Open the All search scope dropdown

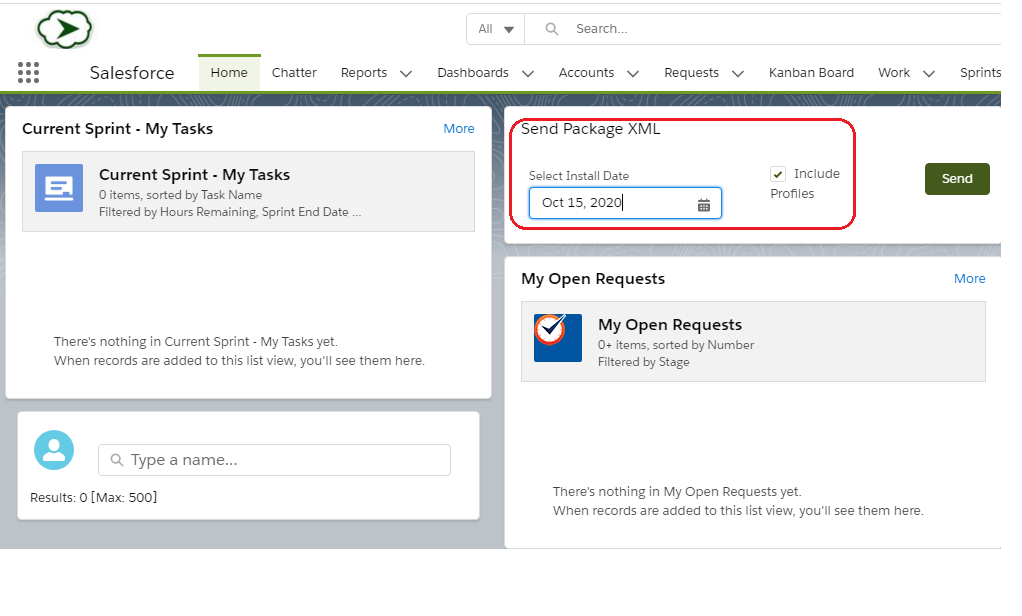click(x=496, y=29)
